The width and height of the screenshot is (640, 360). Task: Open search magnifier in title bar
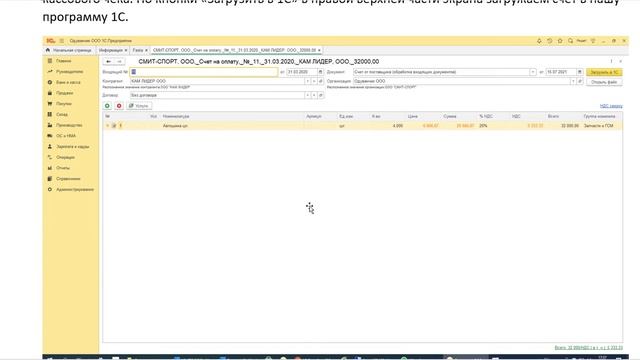571,41
